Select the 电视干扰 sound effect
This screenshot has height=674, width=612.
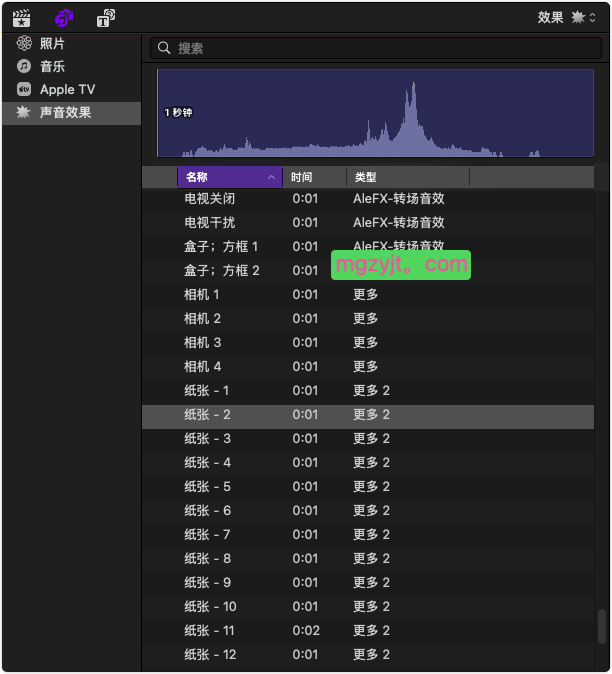click(368, 223)
